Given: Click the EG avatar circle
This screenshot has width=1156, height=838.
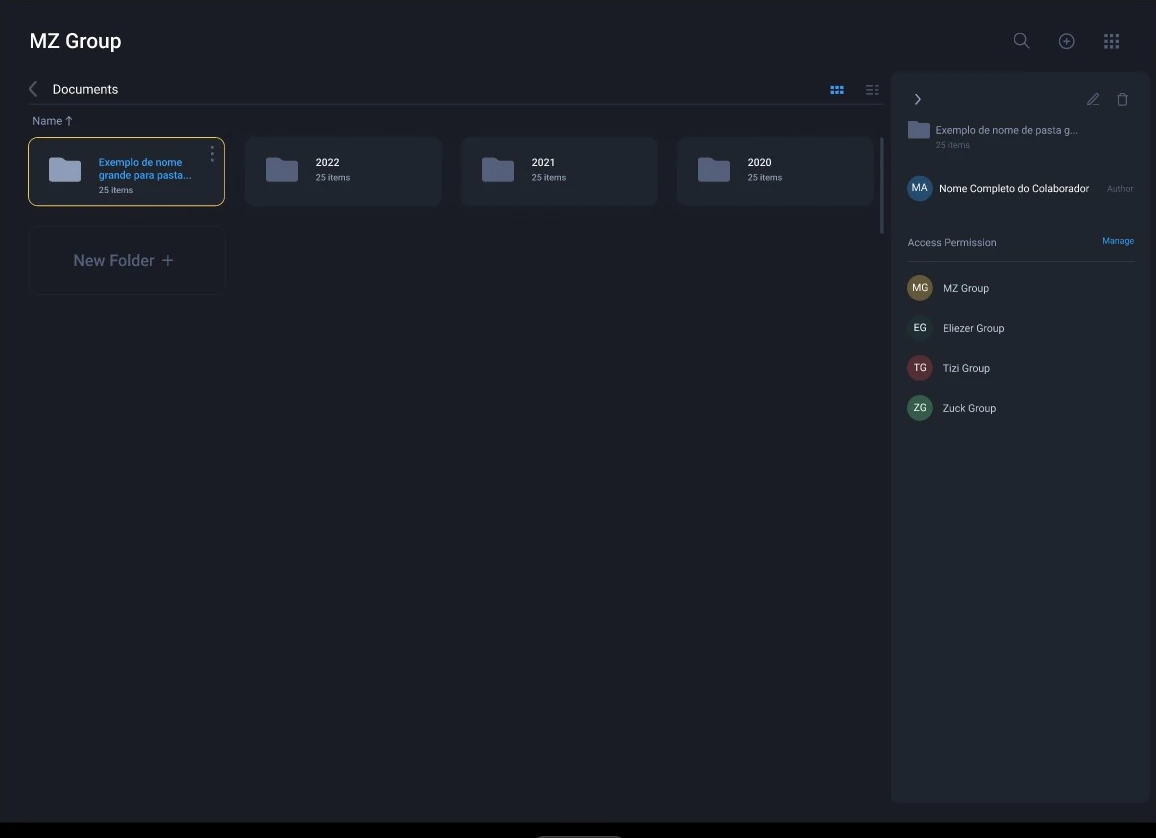Looking at the screenshot, I should click(x=919, y=327).
